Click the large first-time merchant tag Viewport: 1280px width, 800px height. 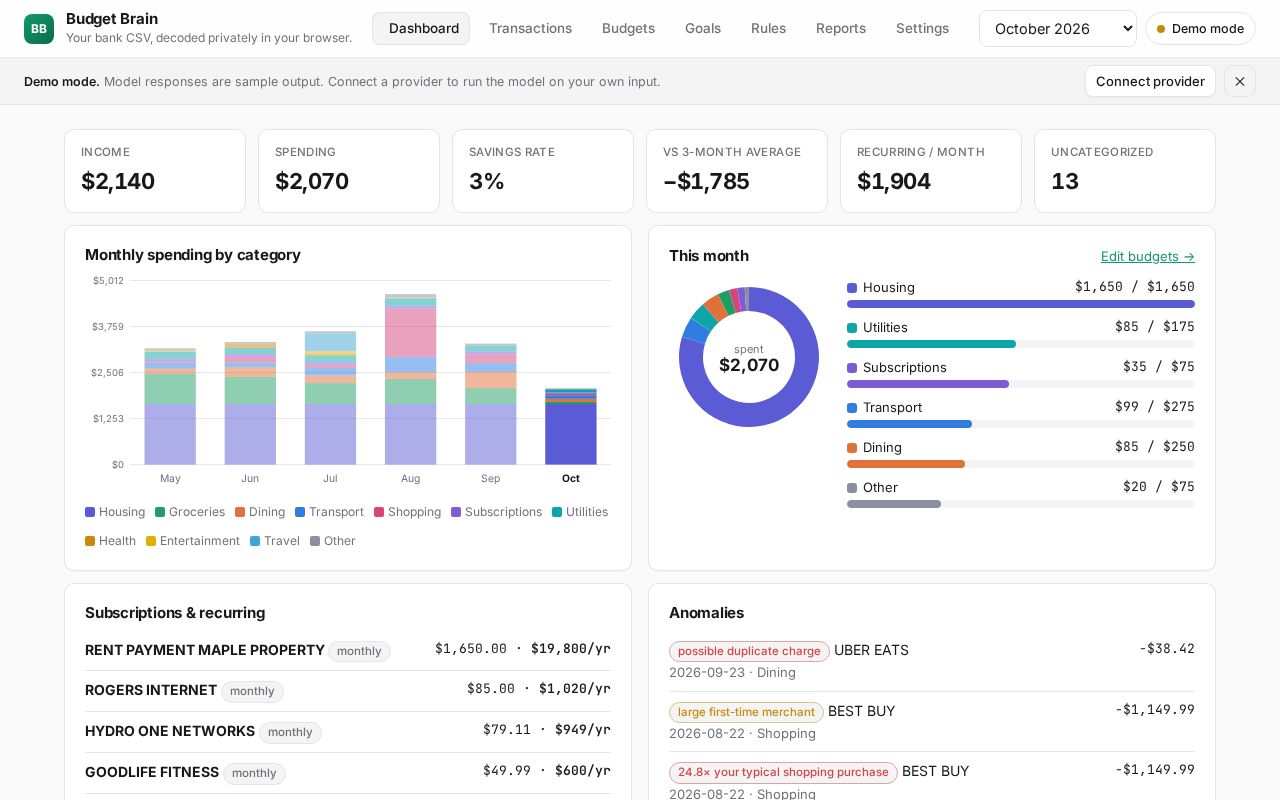coord(746,712)
